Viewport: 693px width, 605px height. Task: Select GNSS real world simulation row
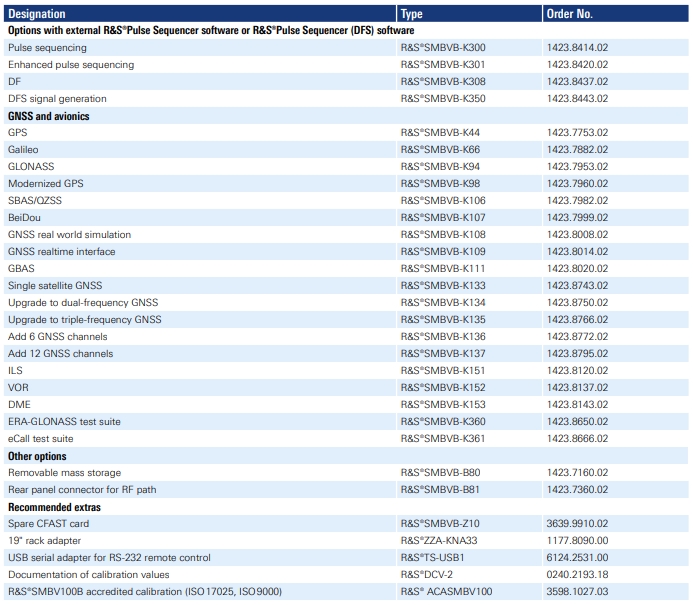(346, 235)
